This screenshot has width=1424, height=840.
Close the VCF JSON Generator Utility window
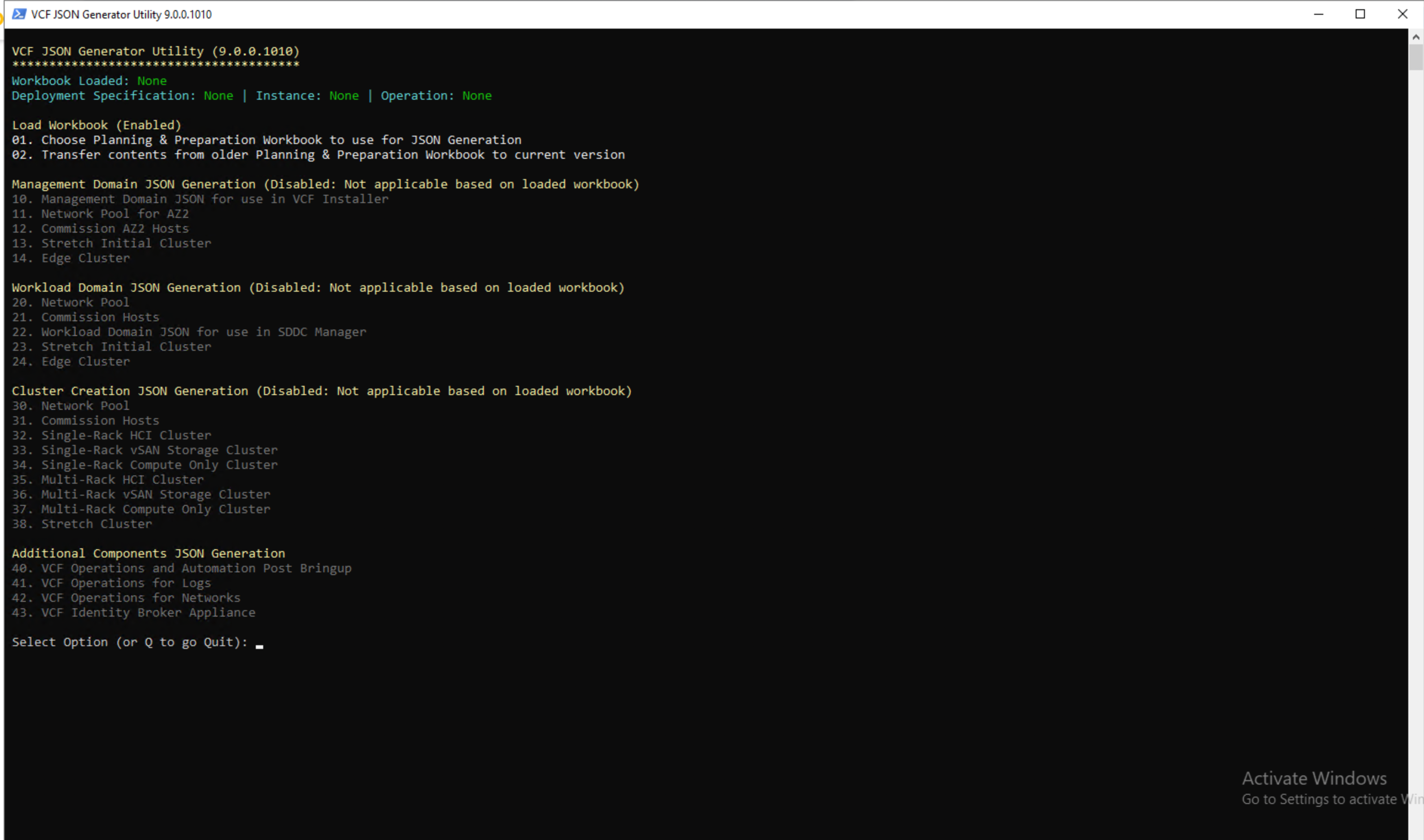click(x=1402, y=14)
